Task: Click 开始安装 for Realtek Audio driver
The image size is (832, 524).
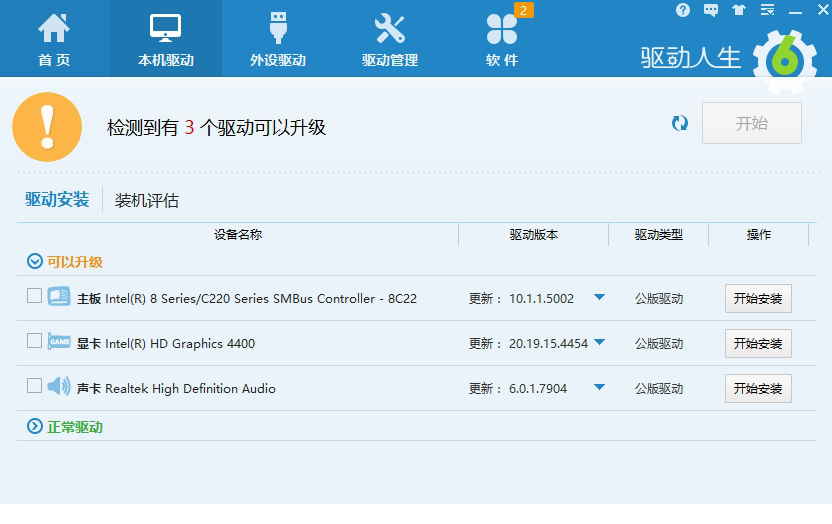Action: coord(758,389)
